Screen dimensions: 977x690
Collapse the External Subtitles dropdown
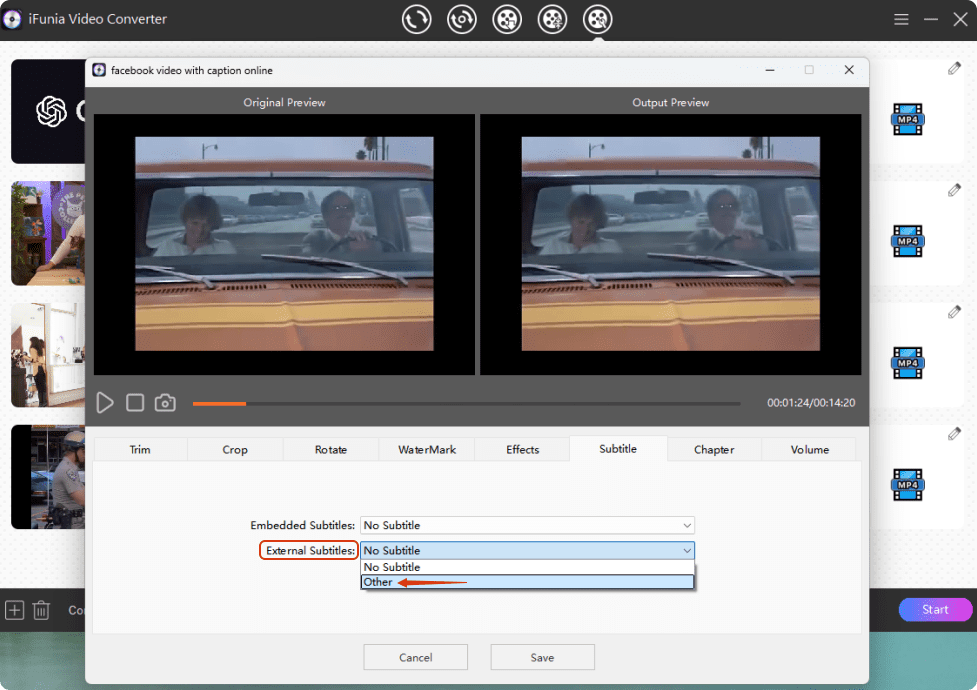click(686, 550)
